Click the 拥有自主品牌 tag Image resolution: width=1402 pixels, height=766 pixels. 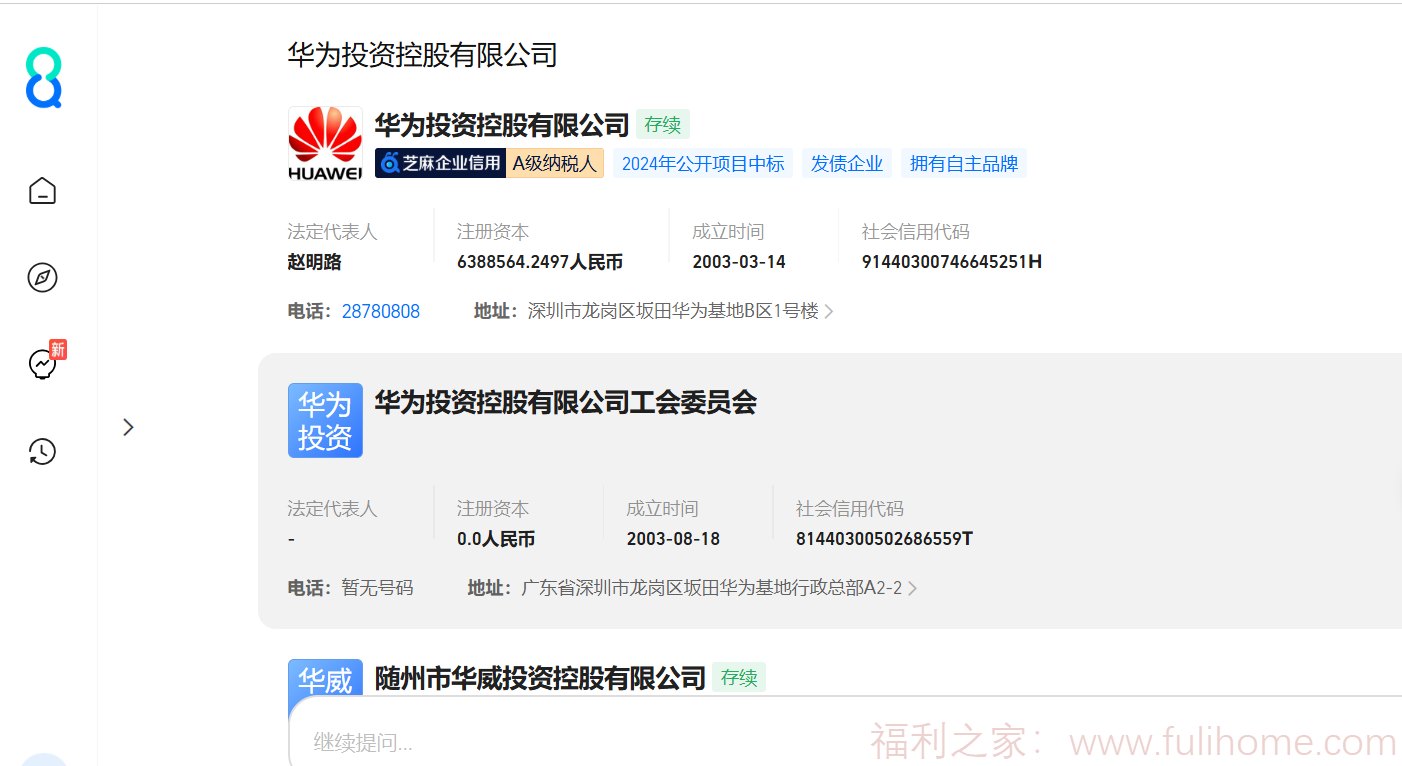click(964, 164)
